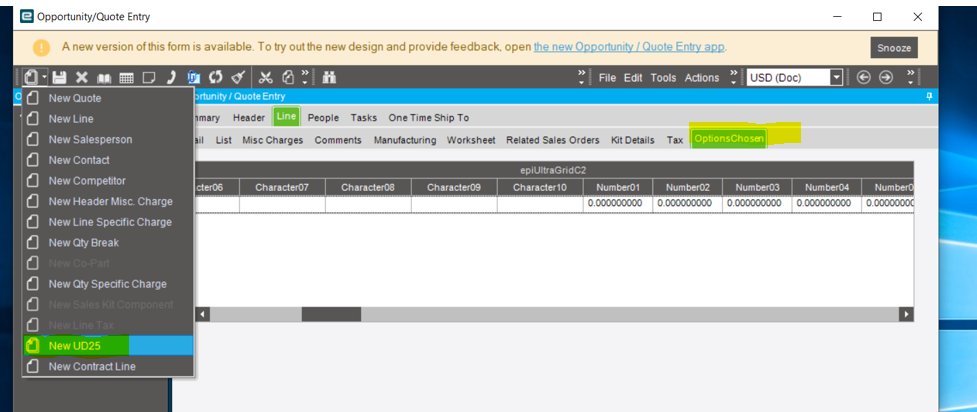Click the calendar grid toolbar icon

(x=126, y=78)
